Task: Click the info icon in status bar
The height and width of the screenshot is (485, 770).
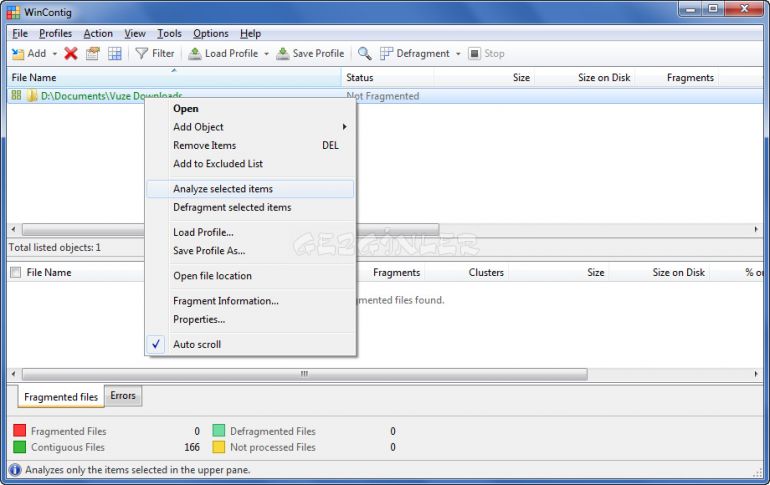Action: [15, 470]
